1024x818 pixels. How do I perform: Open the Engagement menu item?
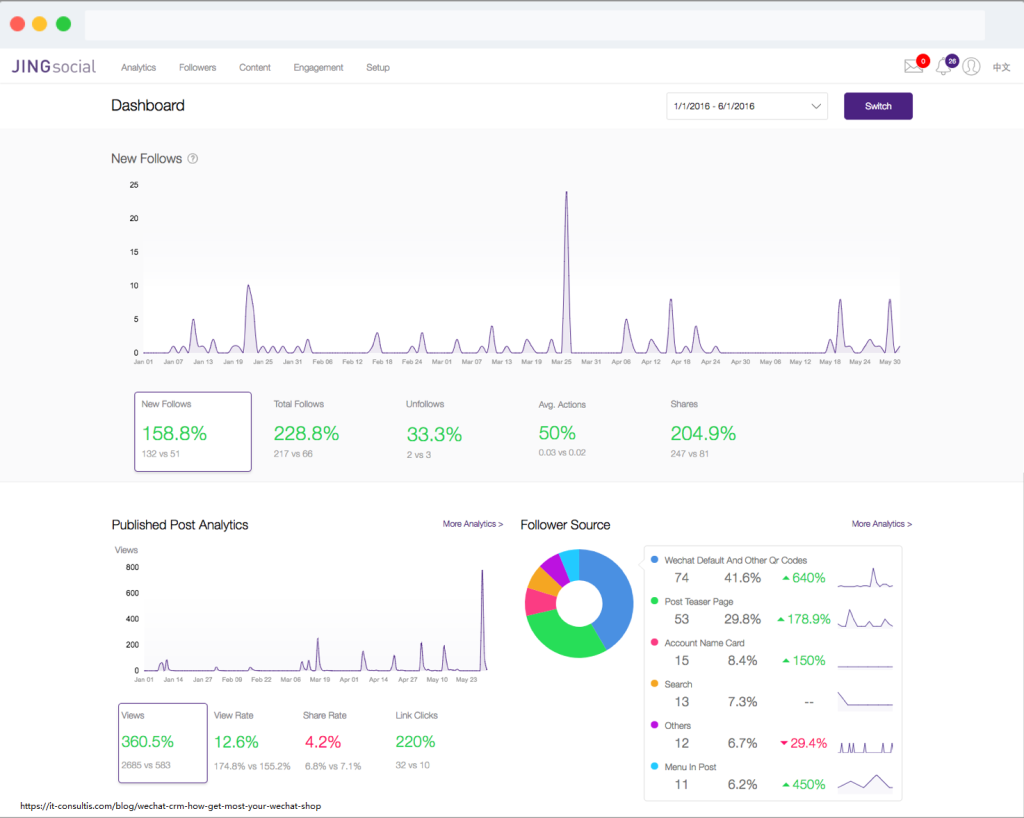click(x=318, y=67)
